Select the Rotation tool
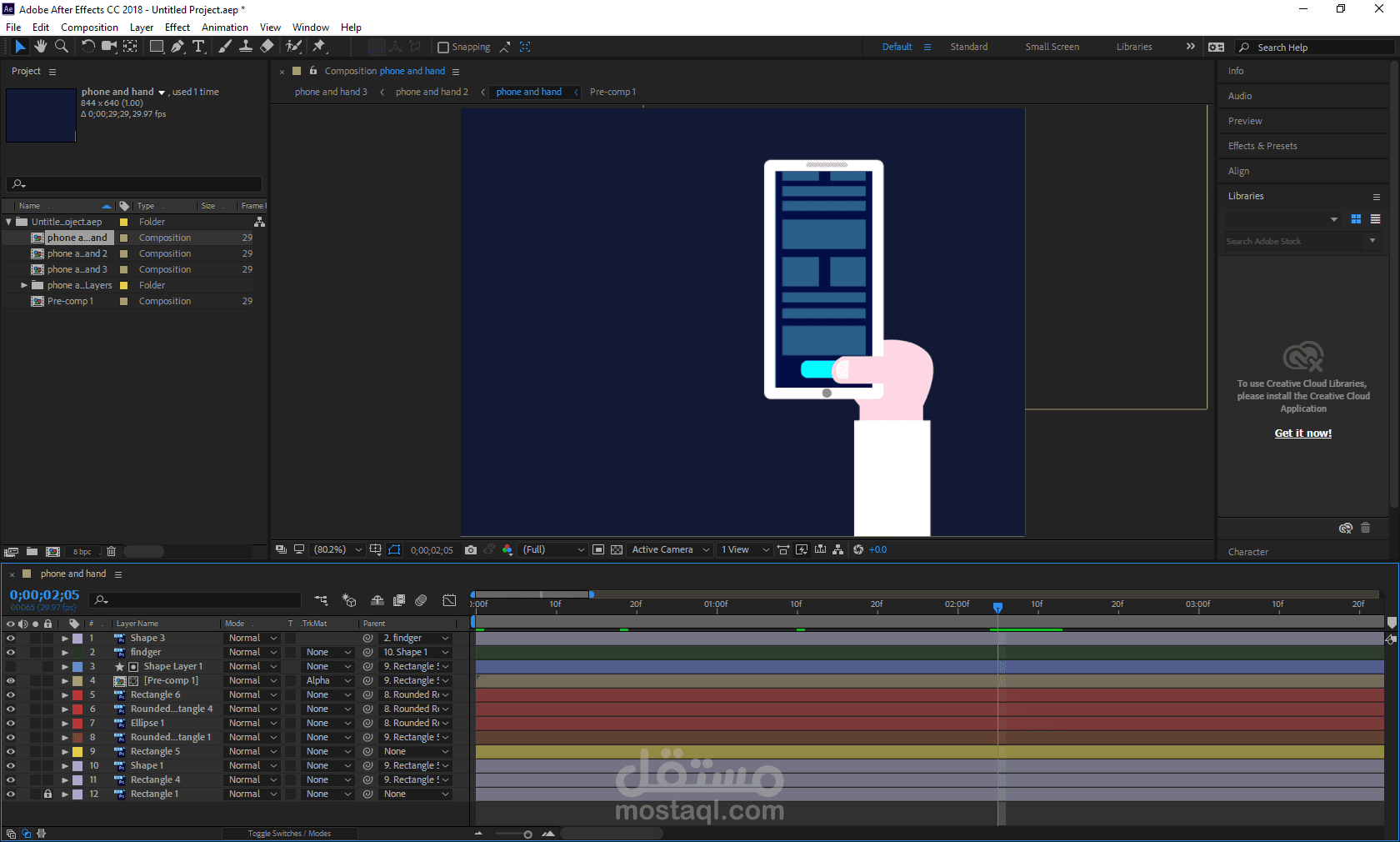 [87, 47]
